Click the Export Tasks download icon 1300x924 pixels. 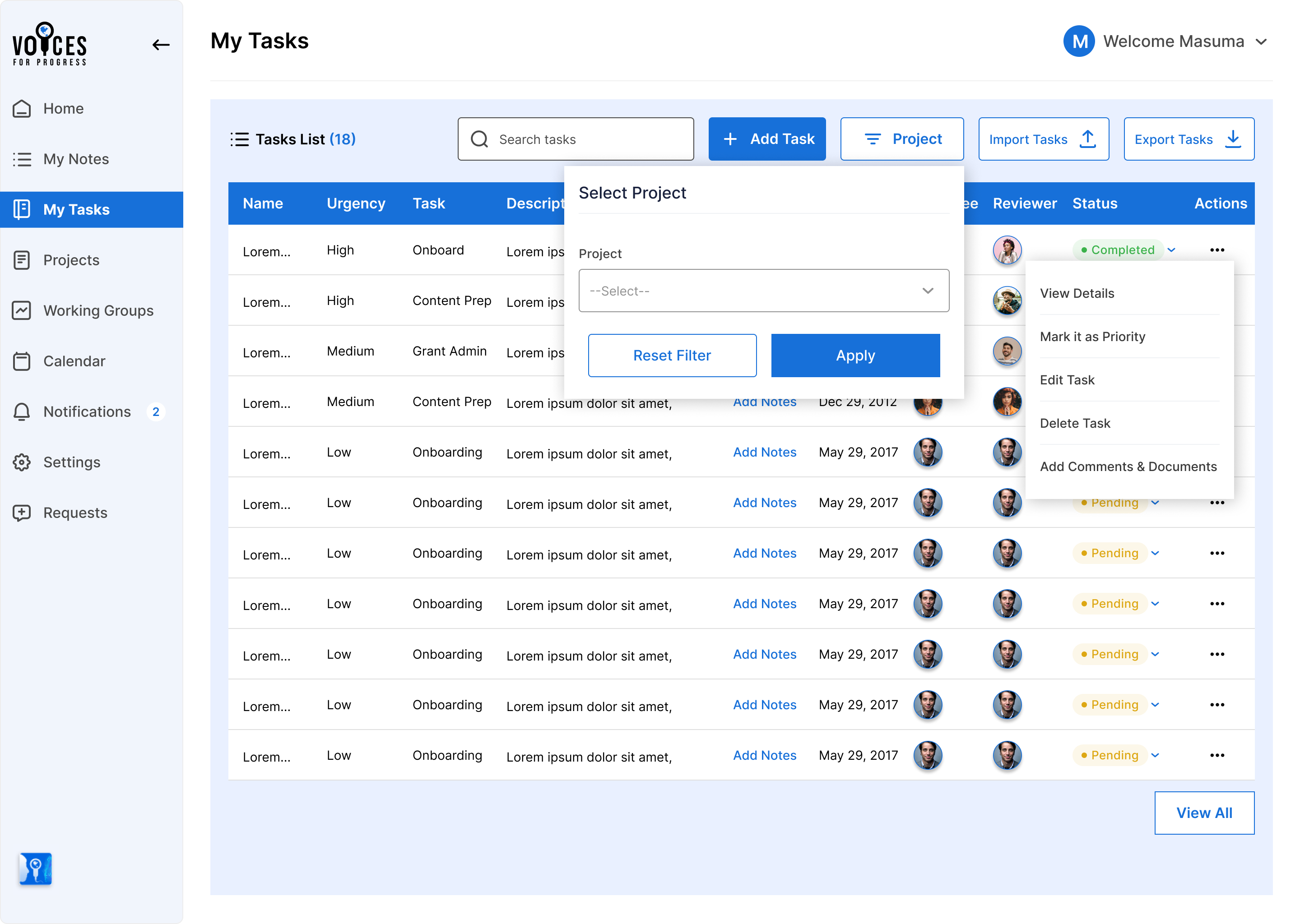point(1233,139)
